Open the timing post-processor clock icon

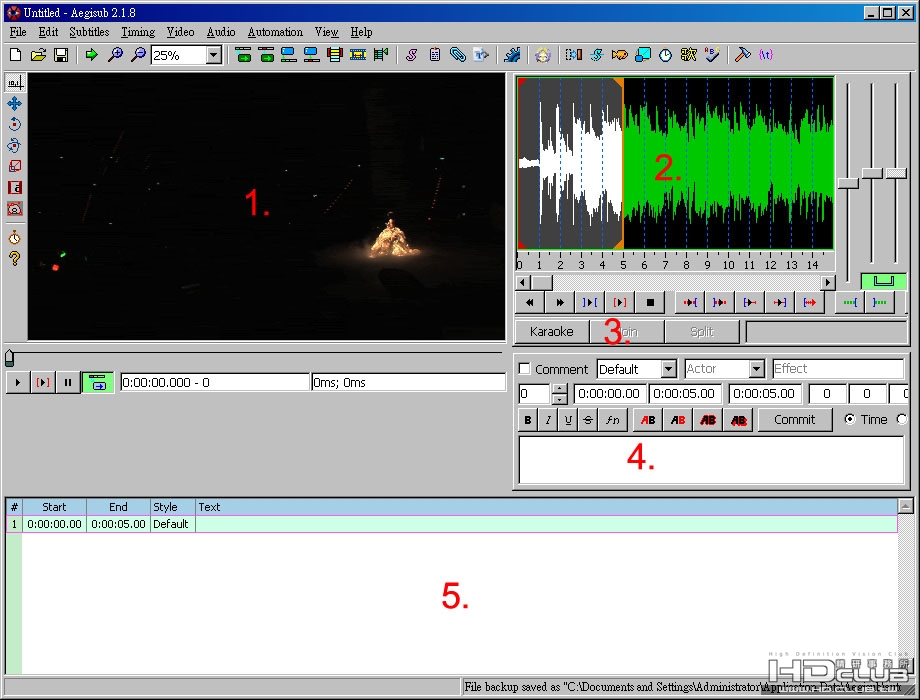pyautogui.click(x=665, y=55)
